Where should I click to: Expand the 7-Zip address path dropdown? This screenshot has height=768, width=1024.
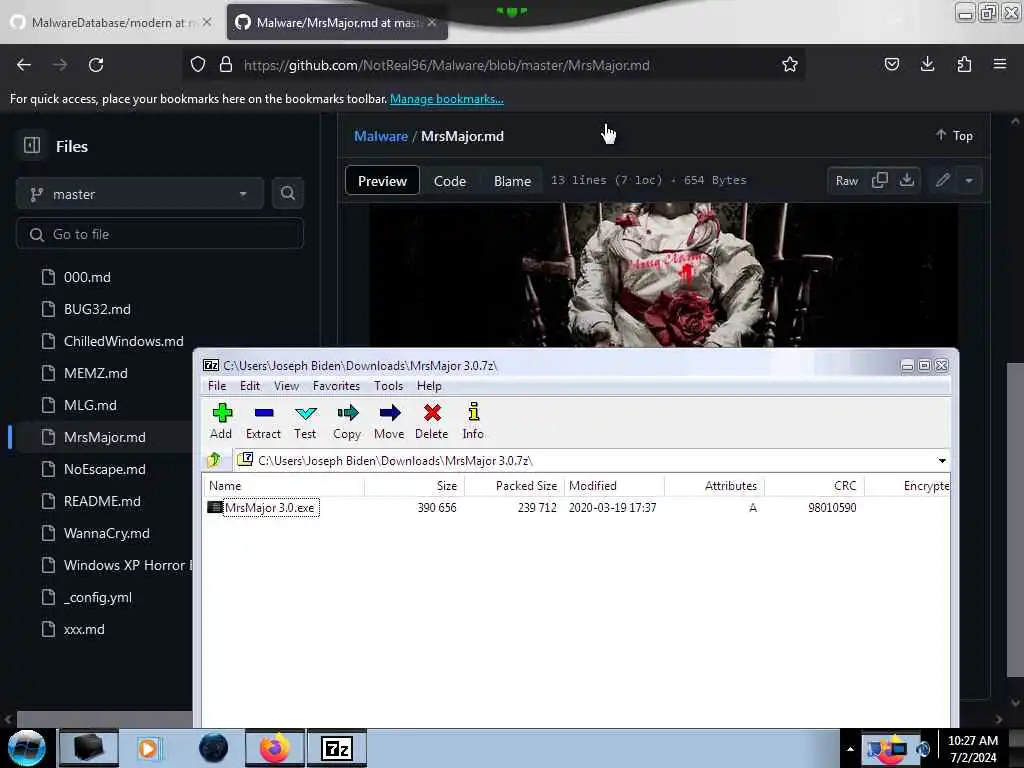click(942, 460)
